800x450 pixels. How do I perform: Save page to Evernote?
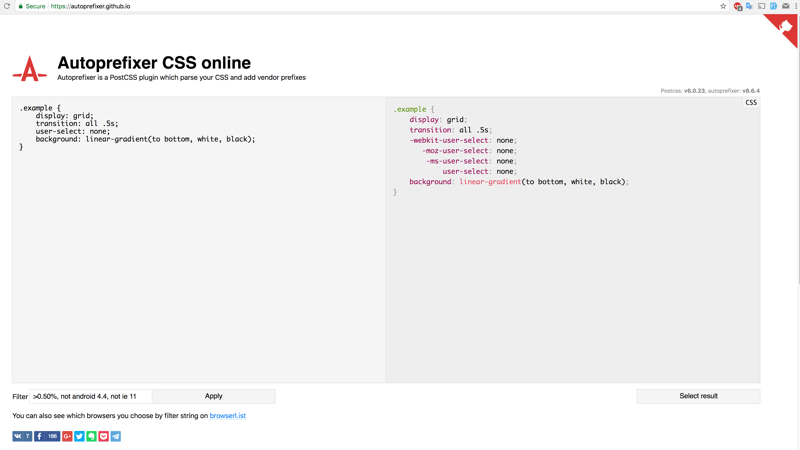pos(91,436)
